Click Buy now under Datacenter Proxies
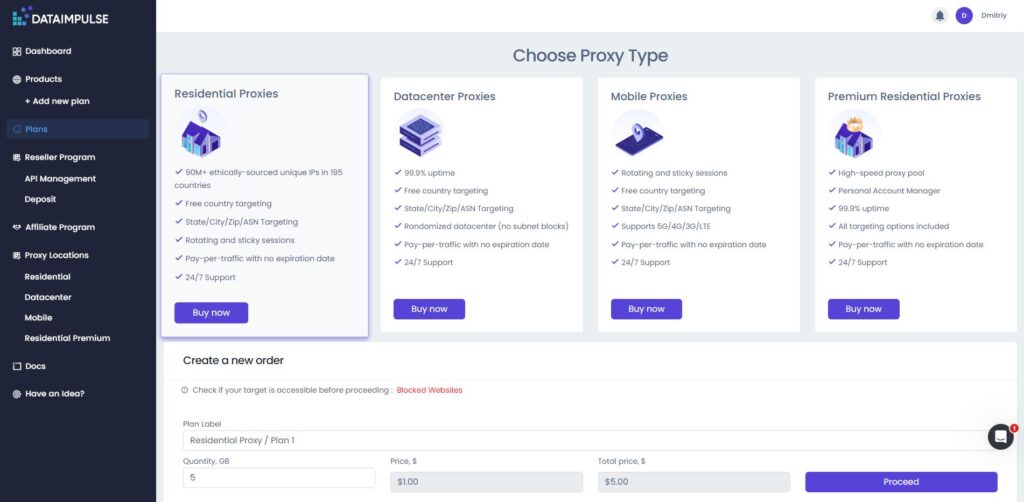Image resolution: width=1024 pixels, height=502 pixels. click(429, 309)
